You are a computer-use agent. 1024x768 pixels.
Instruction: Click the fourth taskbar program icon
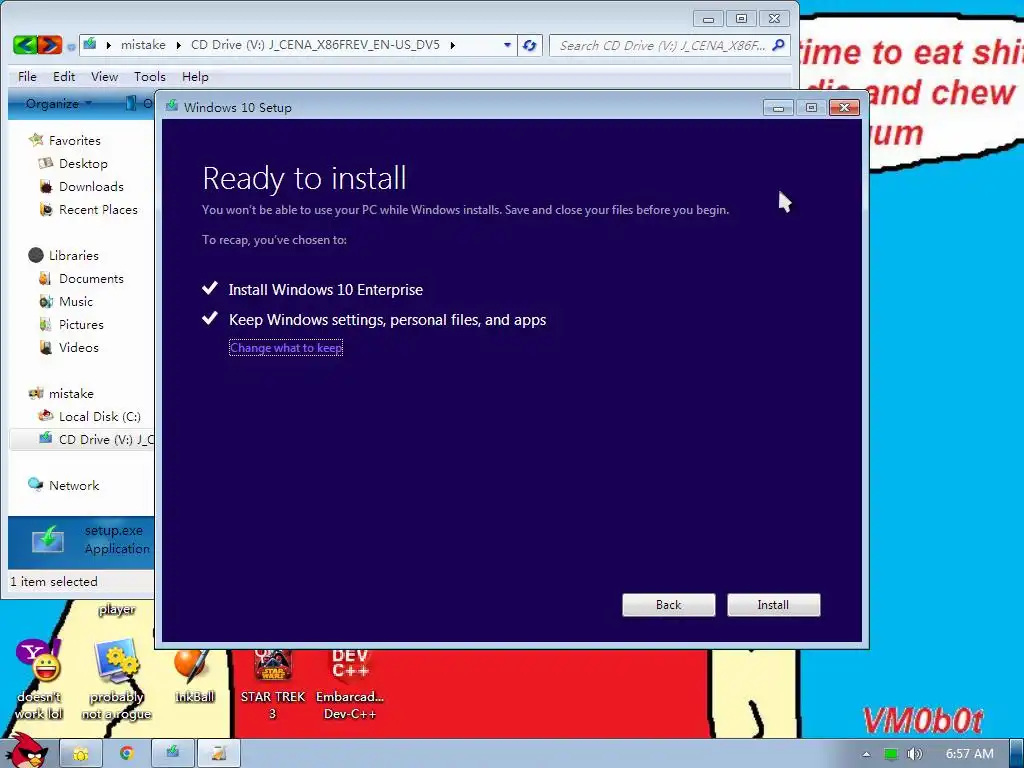click(x=218, y=753)
